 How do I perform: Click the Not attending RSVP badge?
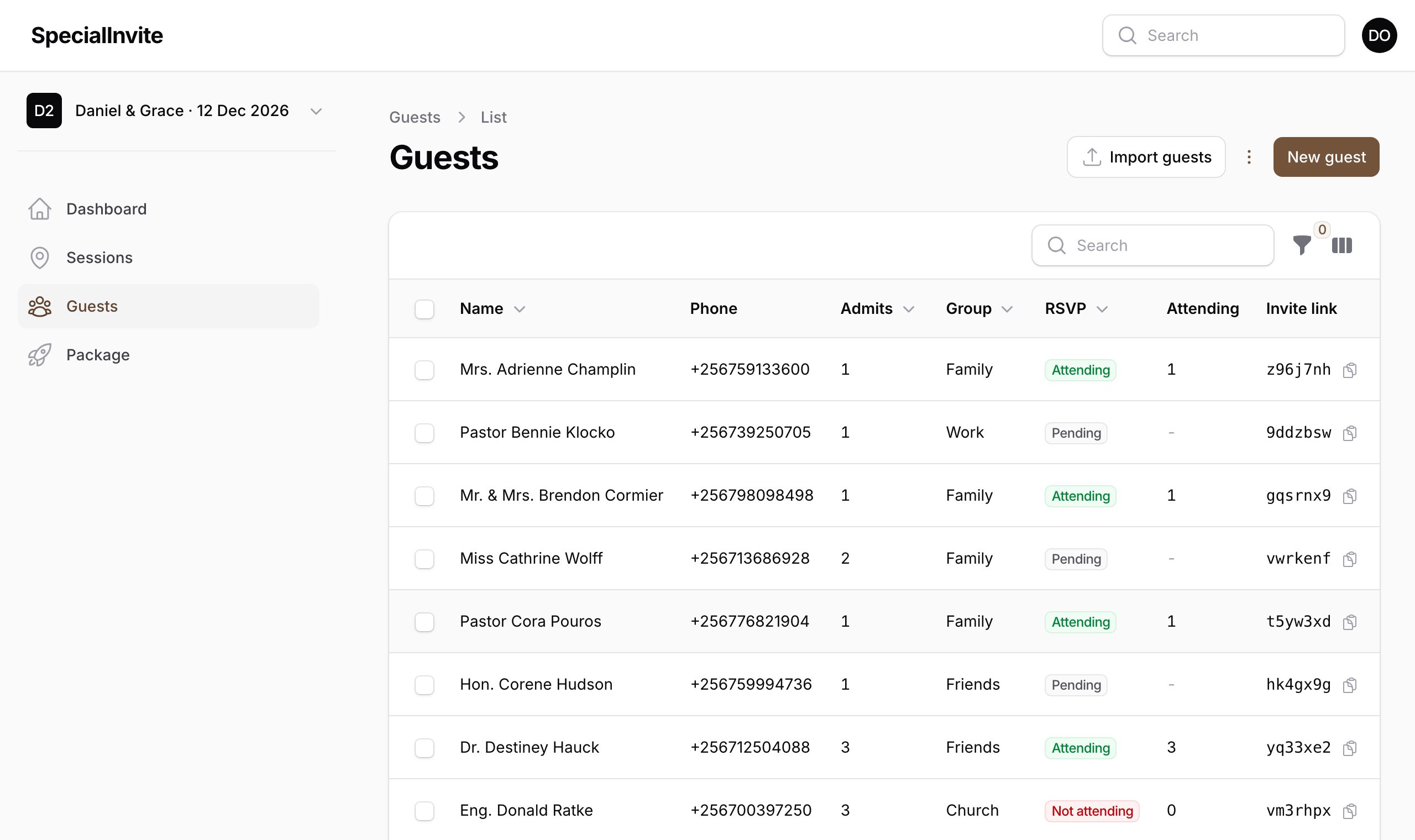[1092, 811]
